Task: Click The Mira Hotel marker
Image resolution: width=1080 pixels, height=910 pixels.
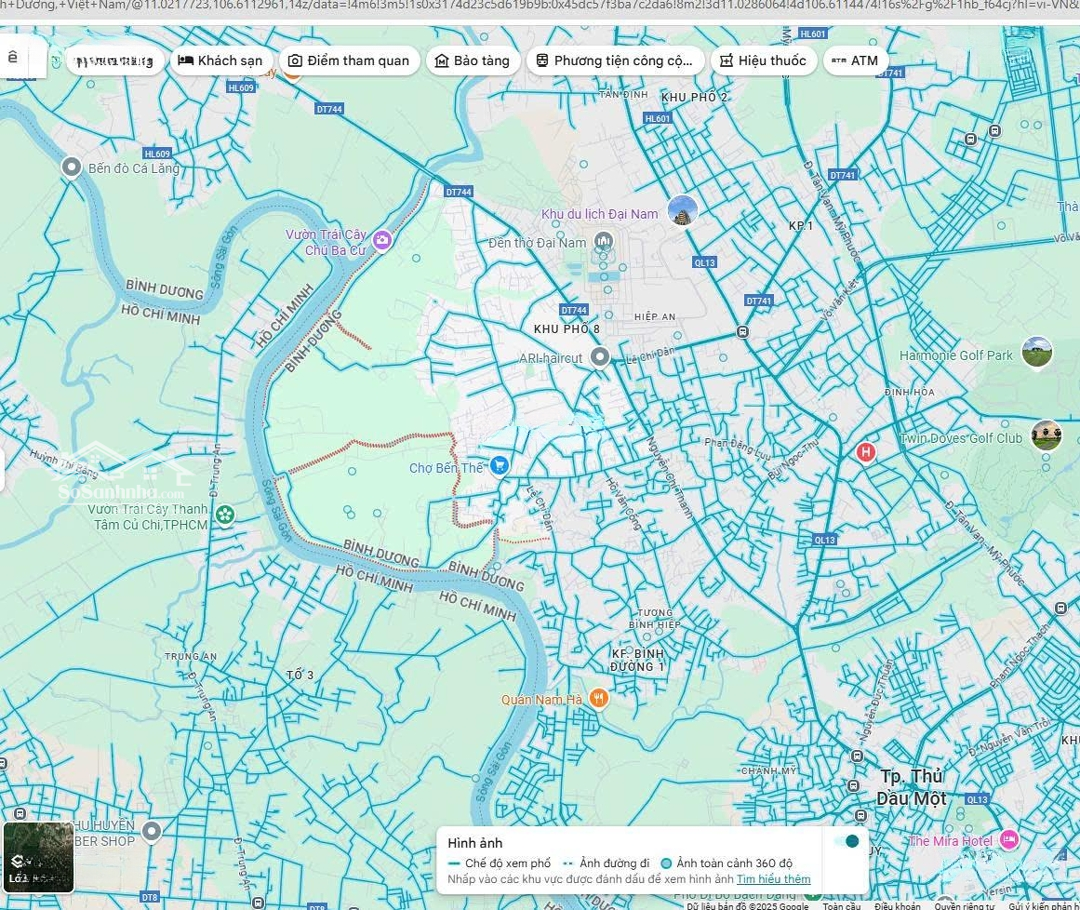Action: (x=1009, y=840)
